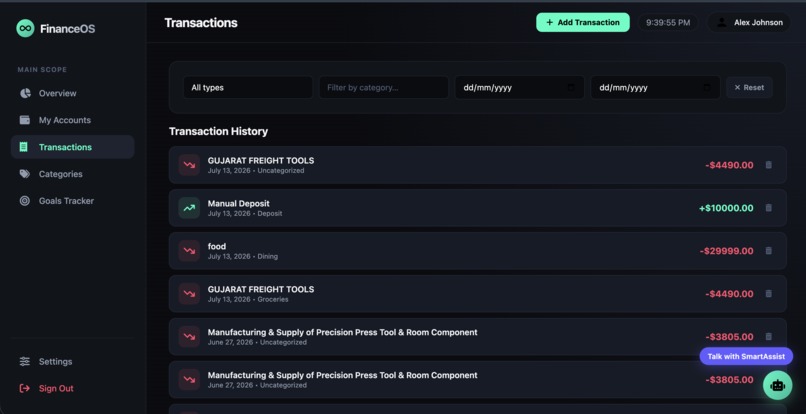
Task: Click the Talk with SmartAssist bubble
Action: coord(746,356)
